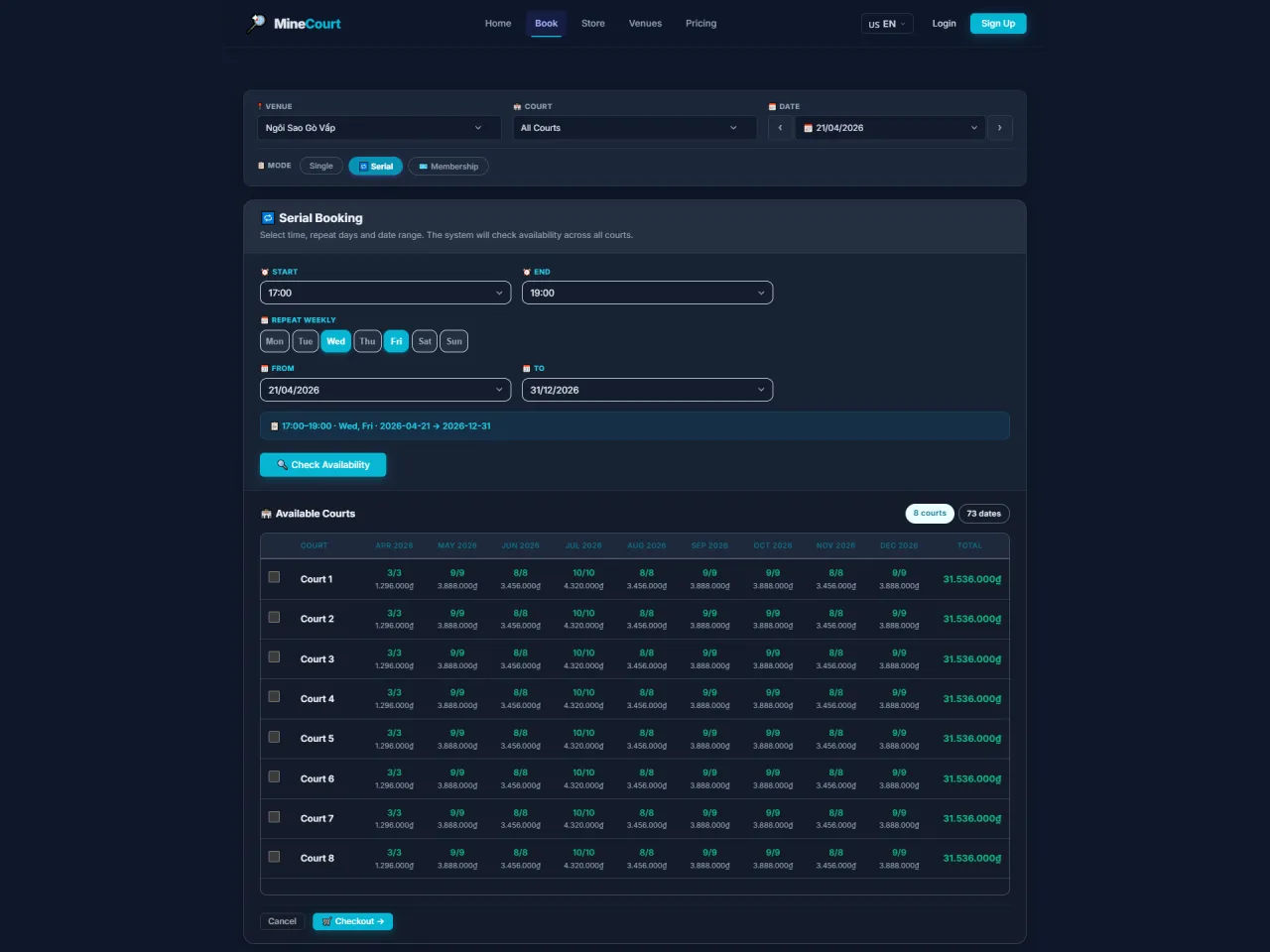The width and height of the screenshot is (1270, 952).
Task: Open the Start time dropdown
Action: [x=385, y=293]
